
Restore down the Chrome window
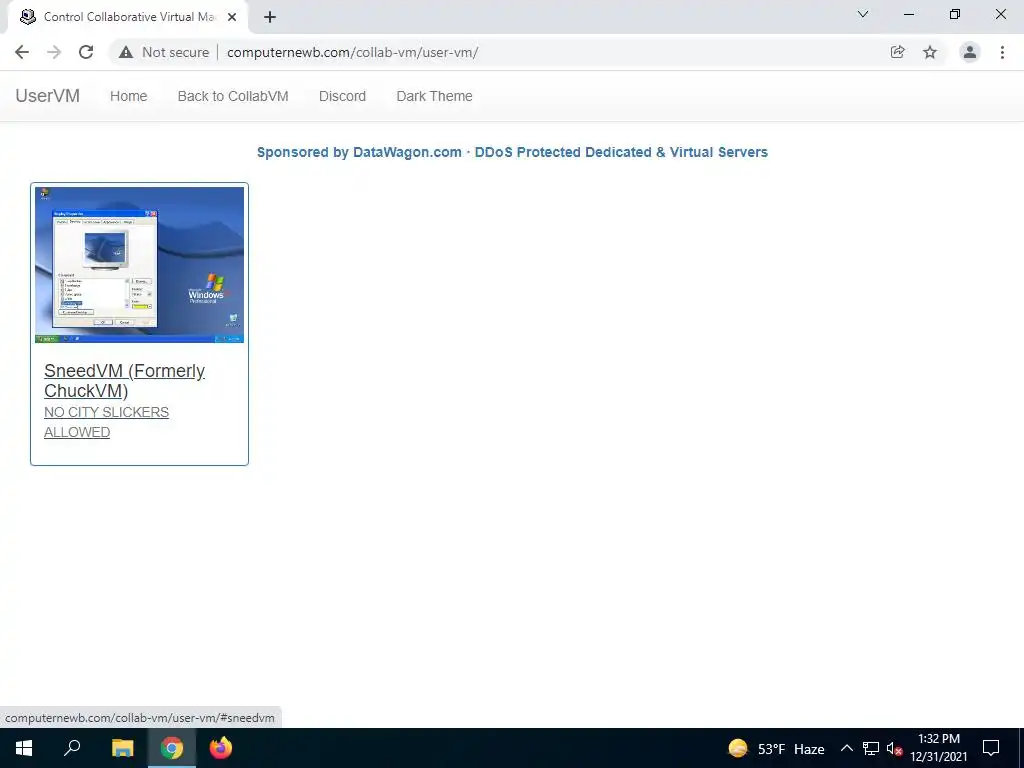click(x=955, y=14)
